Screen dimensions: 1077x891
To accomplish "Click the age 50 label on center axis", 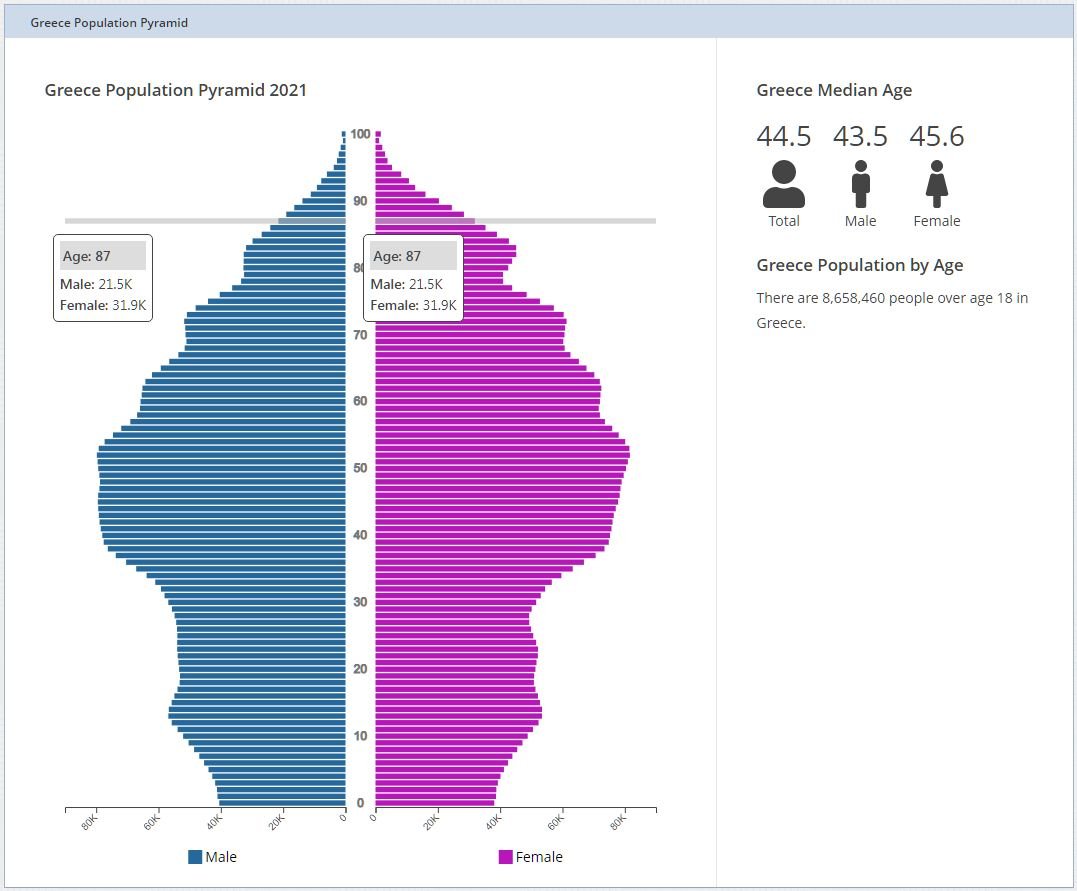I will (x=360, y=468).
